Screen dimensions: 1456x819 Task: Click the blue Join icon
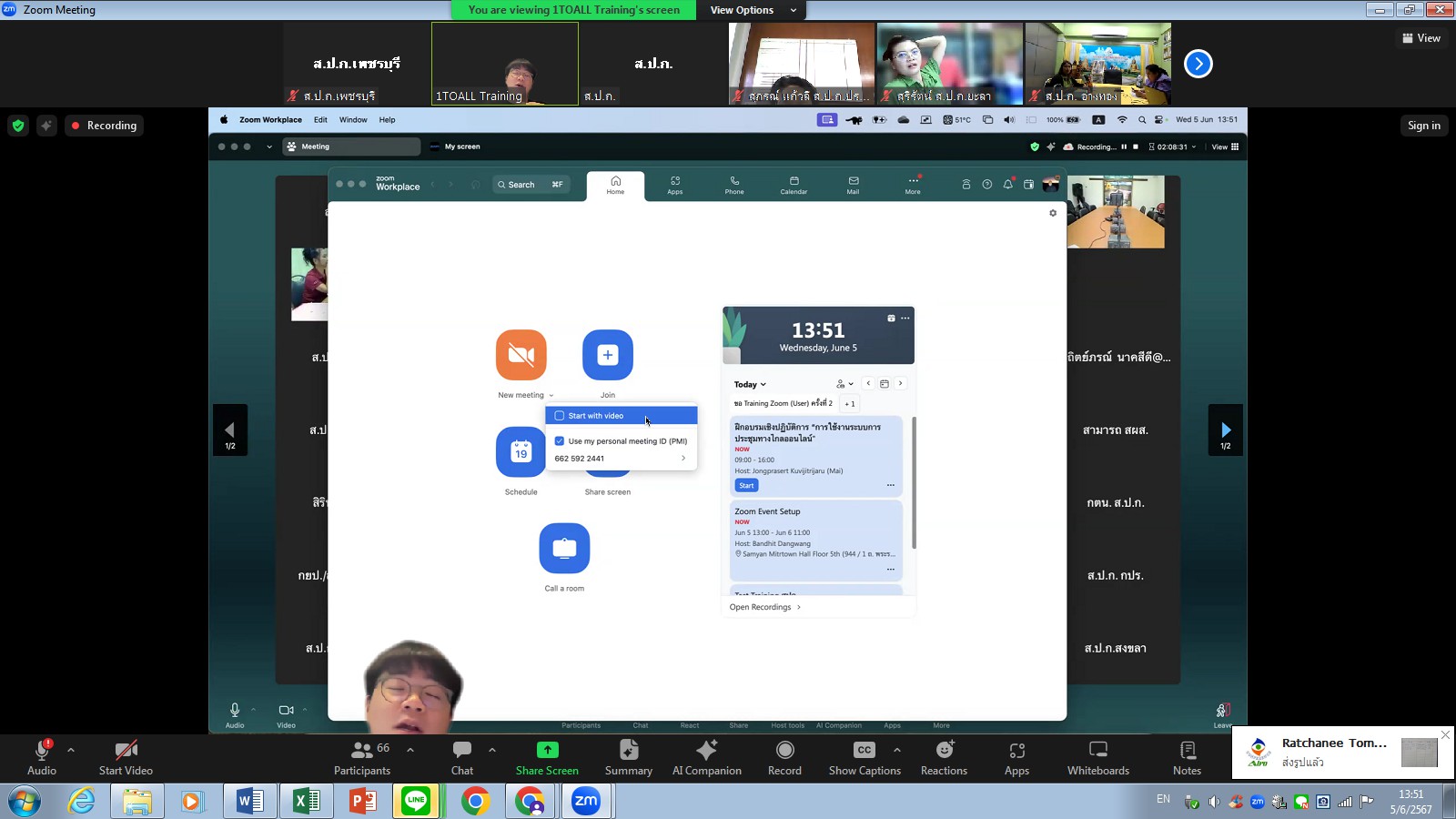[x=608, y=355]
